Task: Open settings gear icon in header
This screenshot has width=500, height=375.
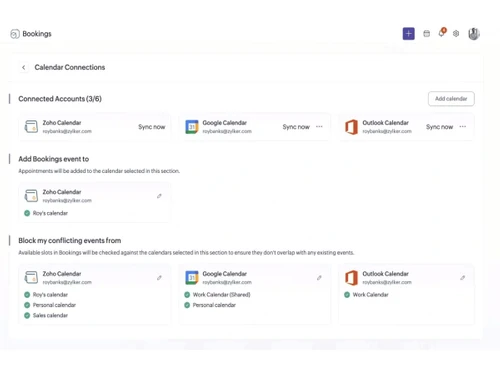Action: 456,34
